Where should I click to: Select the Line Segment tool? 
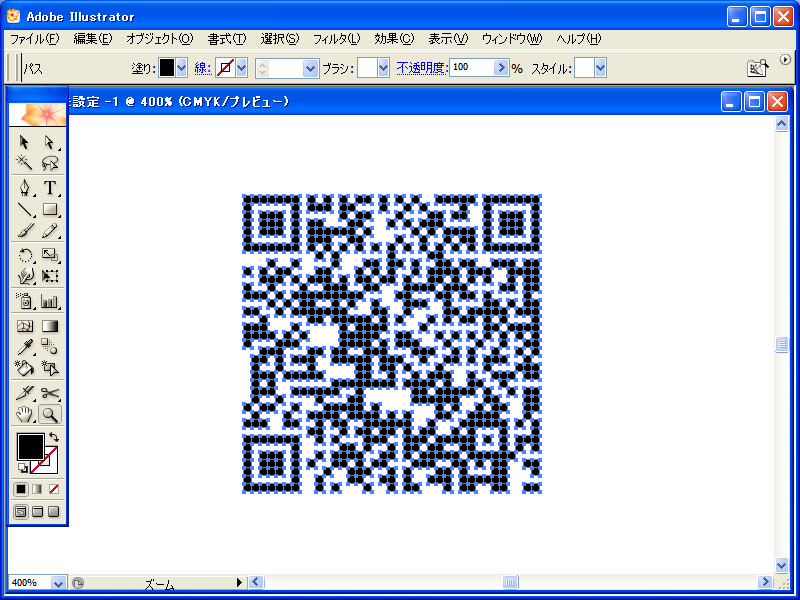point(24,209)
